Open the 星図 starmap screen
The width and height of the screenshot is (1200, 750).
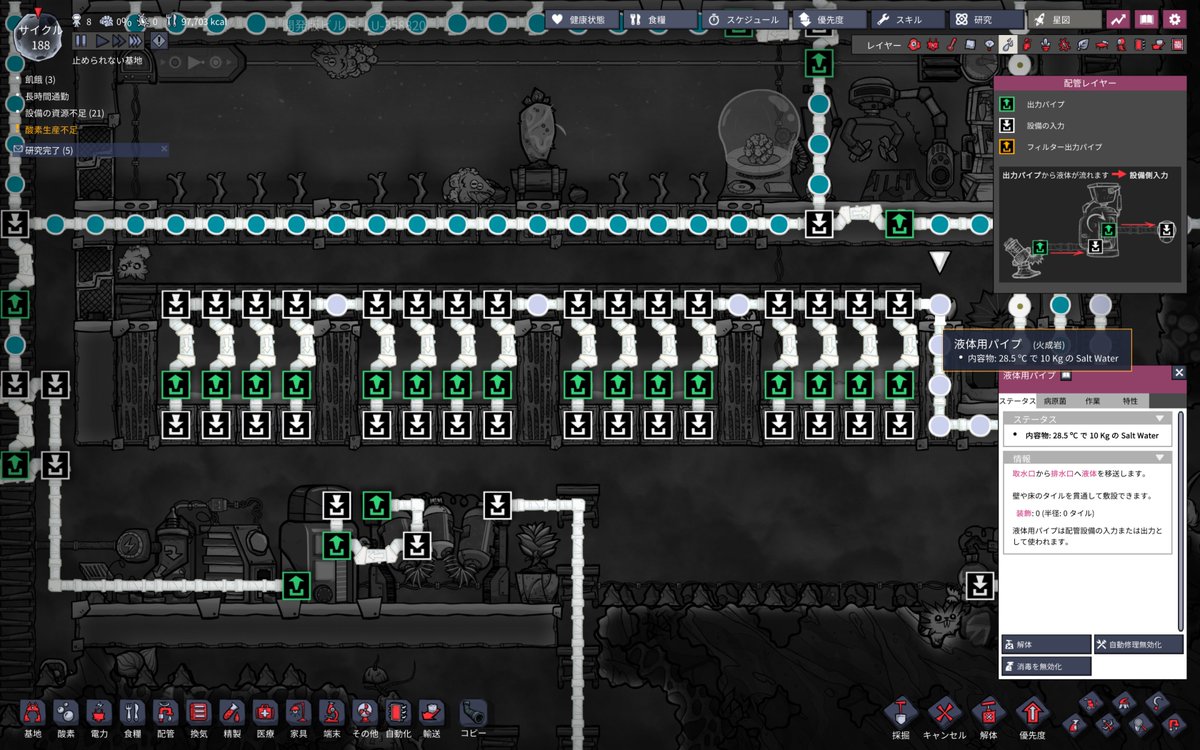coord(1064,19)
